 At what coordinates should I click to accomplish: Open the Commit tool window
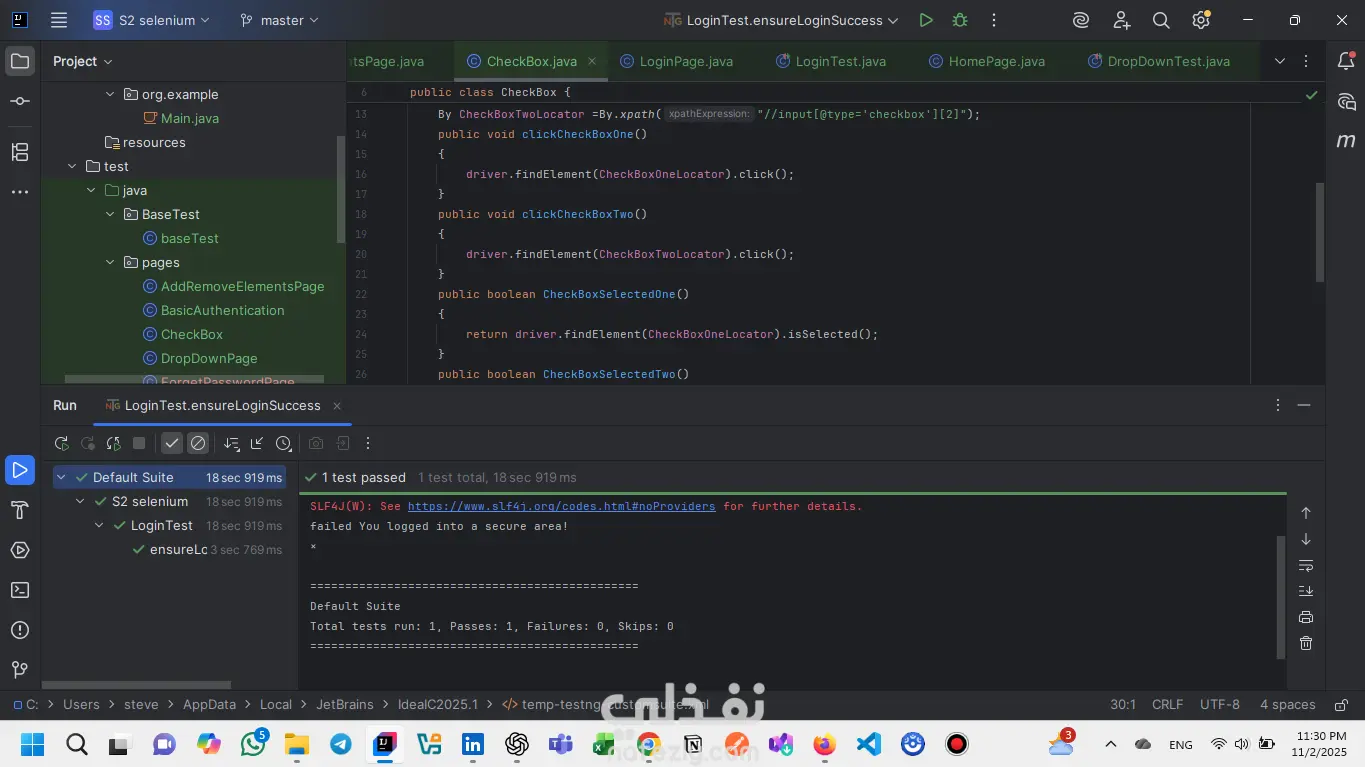coord(20,101)
